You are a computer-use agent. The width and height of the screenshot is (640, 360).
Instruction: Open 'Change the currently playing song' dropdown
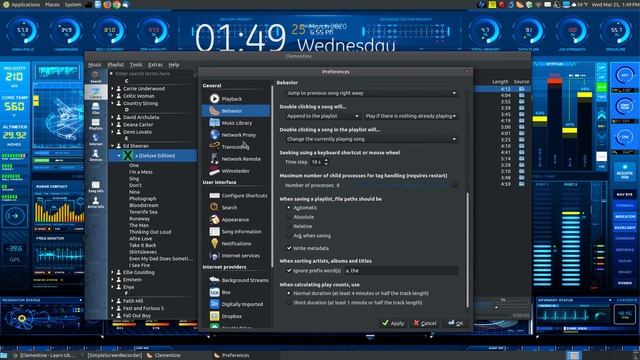tap(371, 139)
